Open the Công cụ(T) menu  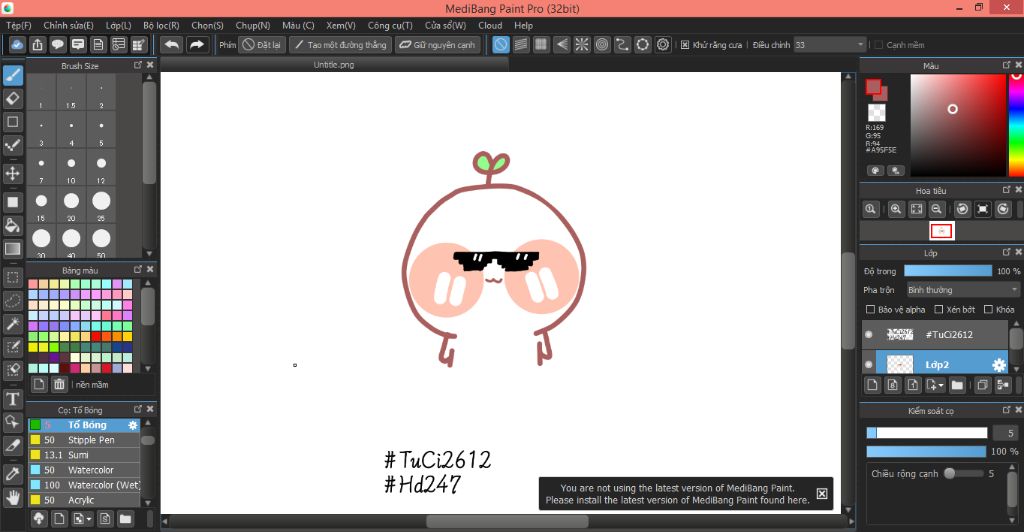(390, 25)
